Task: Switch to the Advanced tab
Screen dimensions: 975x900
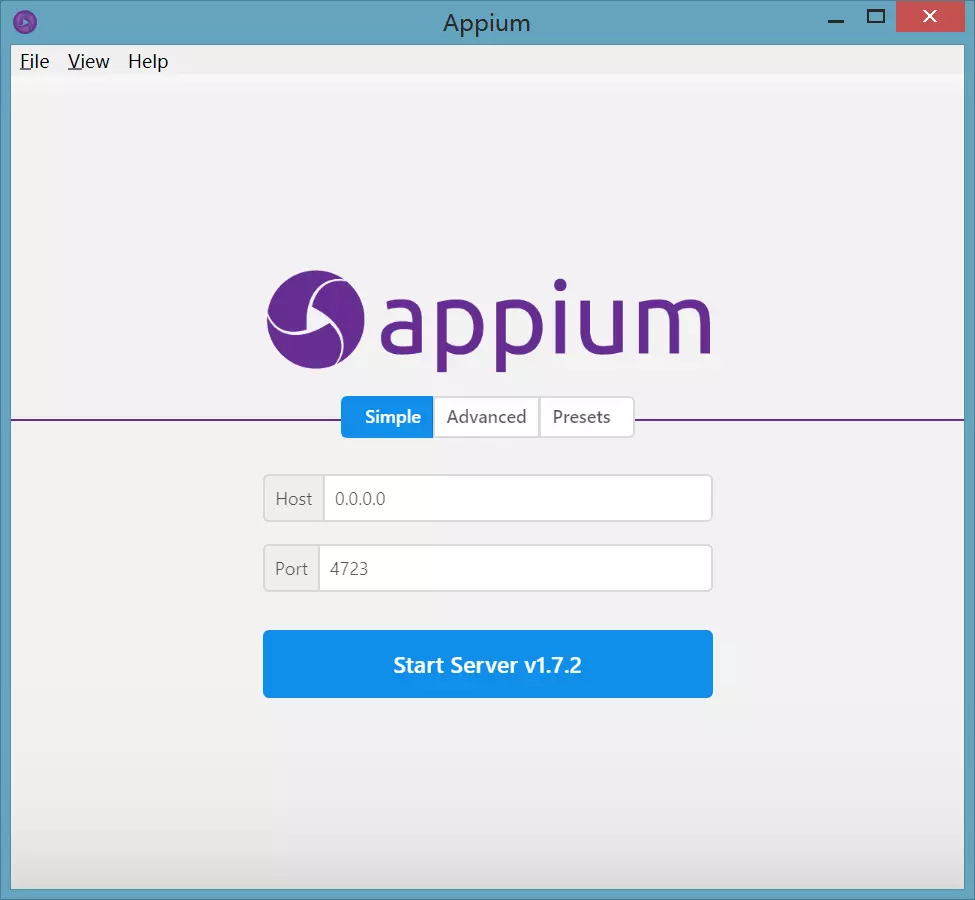Action: point(486,417)
